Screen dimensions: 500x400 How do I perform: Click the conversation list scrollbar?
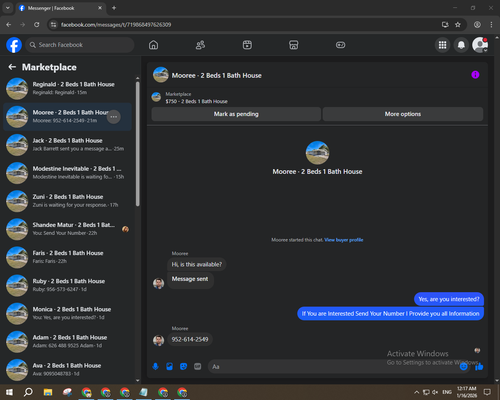[138, 143]
